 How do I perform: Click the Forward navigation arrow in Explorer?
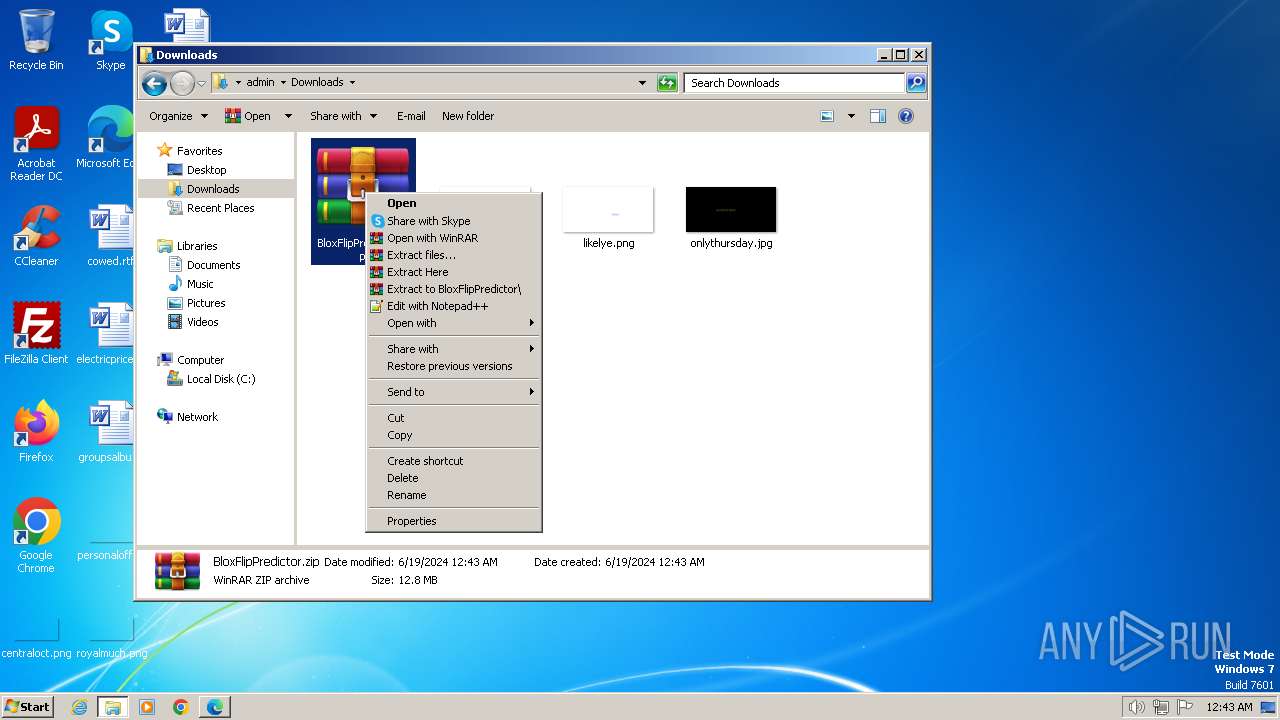pos(182,83)
